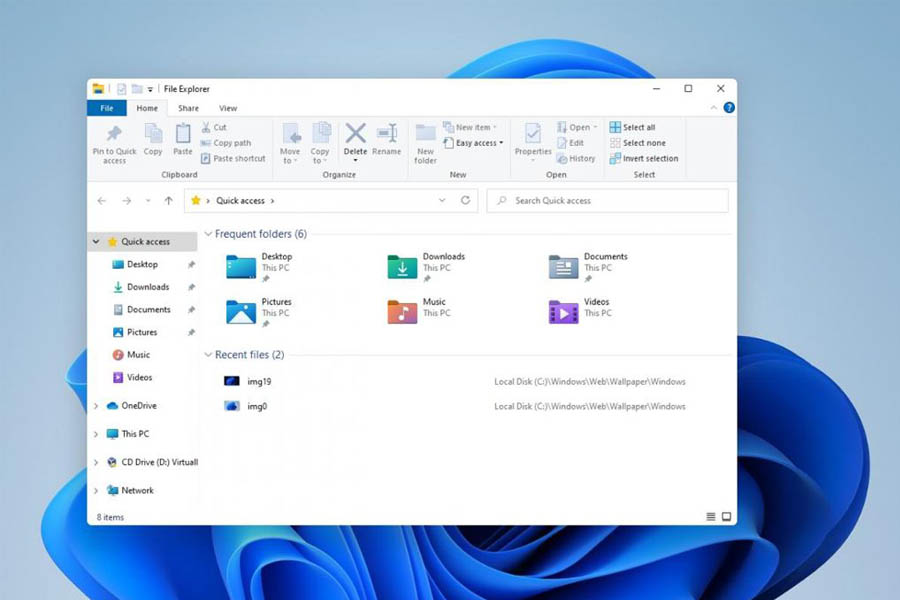This screenshot has width=900, height=600.
Task: Open the Copy to command
Action: [x=320, y=142]
